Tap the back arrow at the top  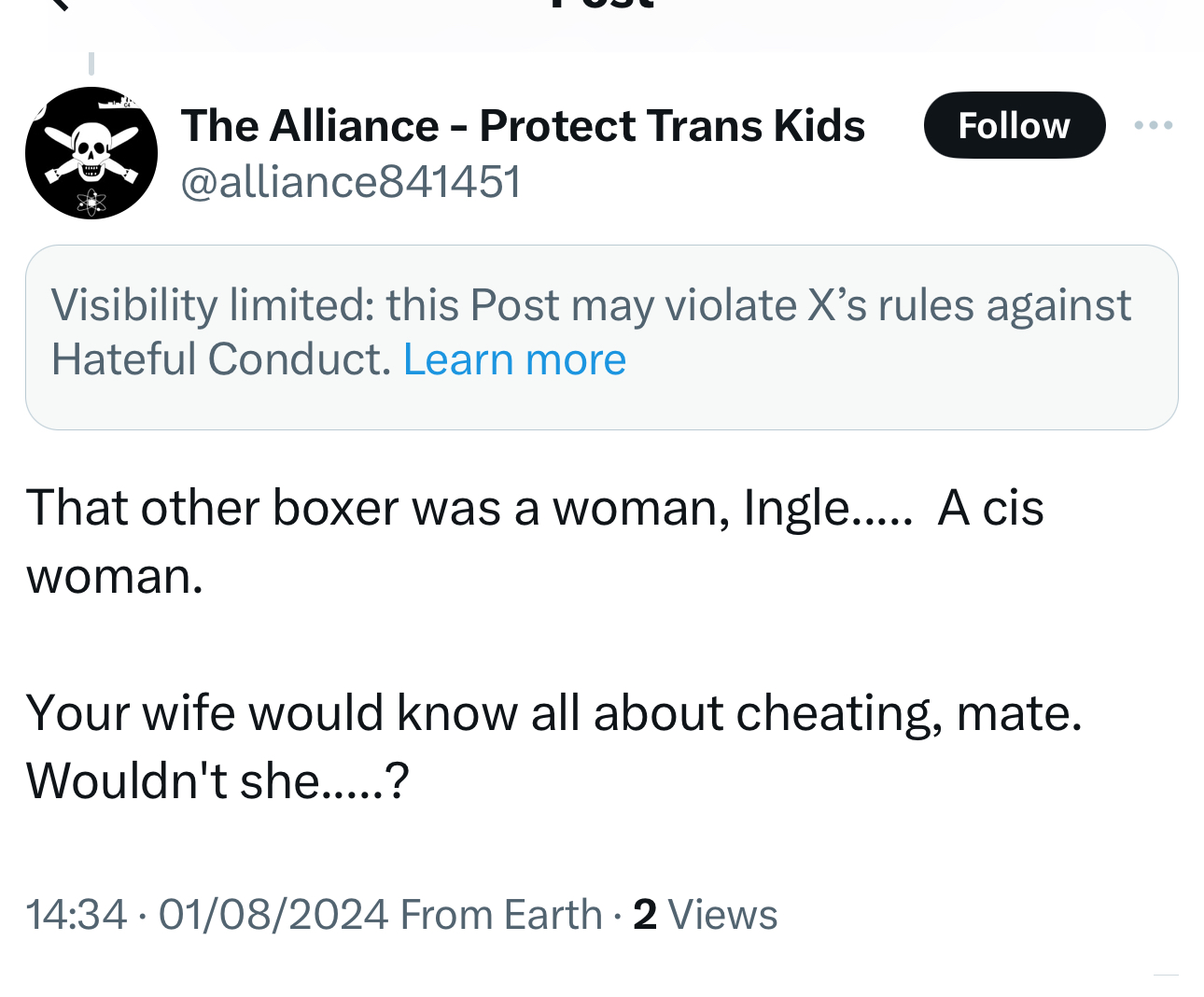[x=58, y=4]
